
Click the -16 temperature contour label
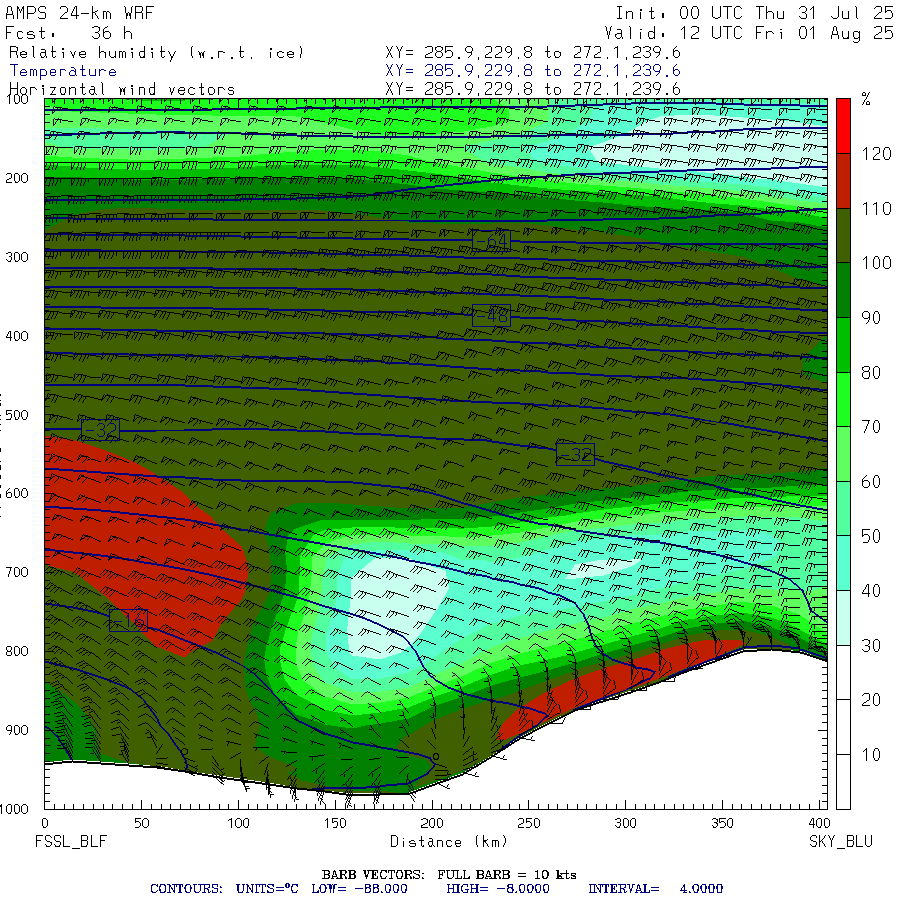coord(128,620)
